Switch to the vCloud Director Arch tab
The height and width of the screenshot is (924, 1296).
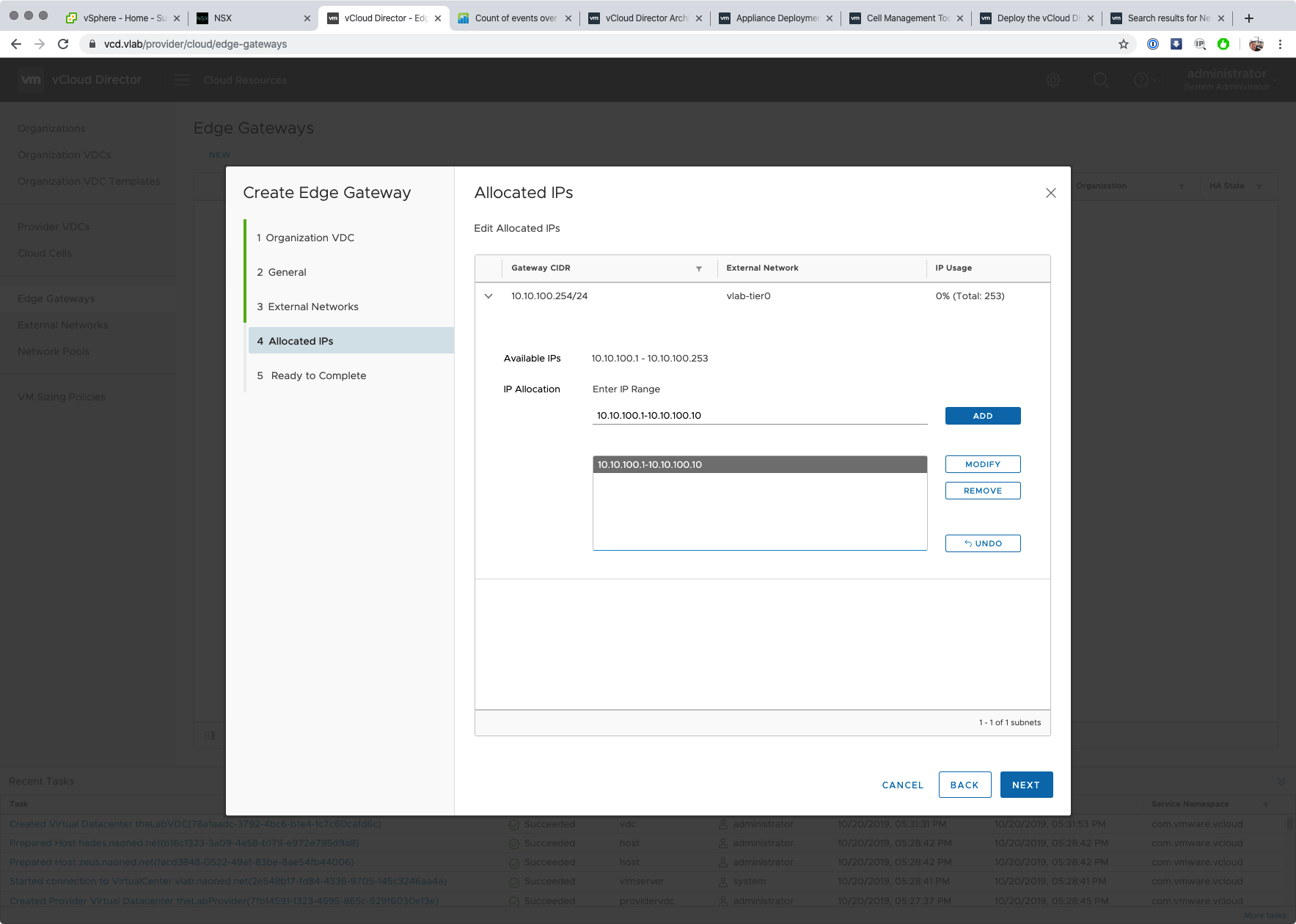[644, 18]
